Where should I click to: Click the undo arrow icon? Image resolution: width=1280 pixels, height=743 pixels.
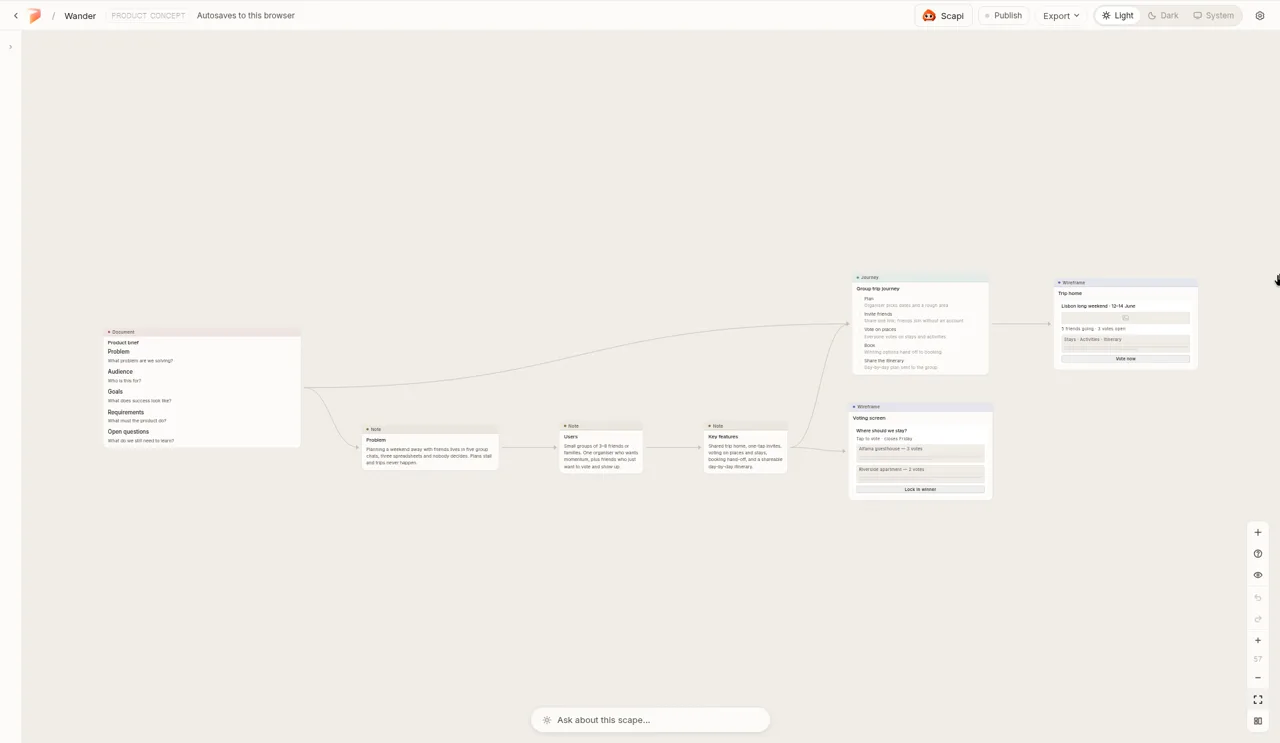[1258, 598]
